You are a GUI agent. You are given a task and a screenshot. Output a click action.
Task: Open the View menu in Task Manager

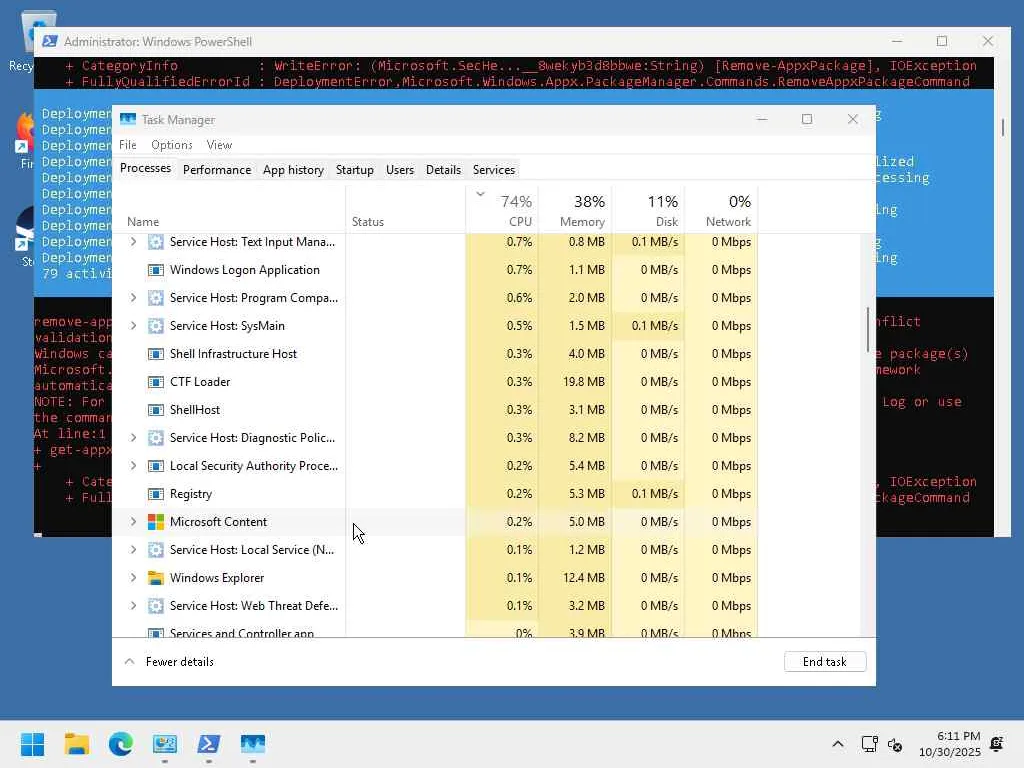pos(219,145)
